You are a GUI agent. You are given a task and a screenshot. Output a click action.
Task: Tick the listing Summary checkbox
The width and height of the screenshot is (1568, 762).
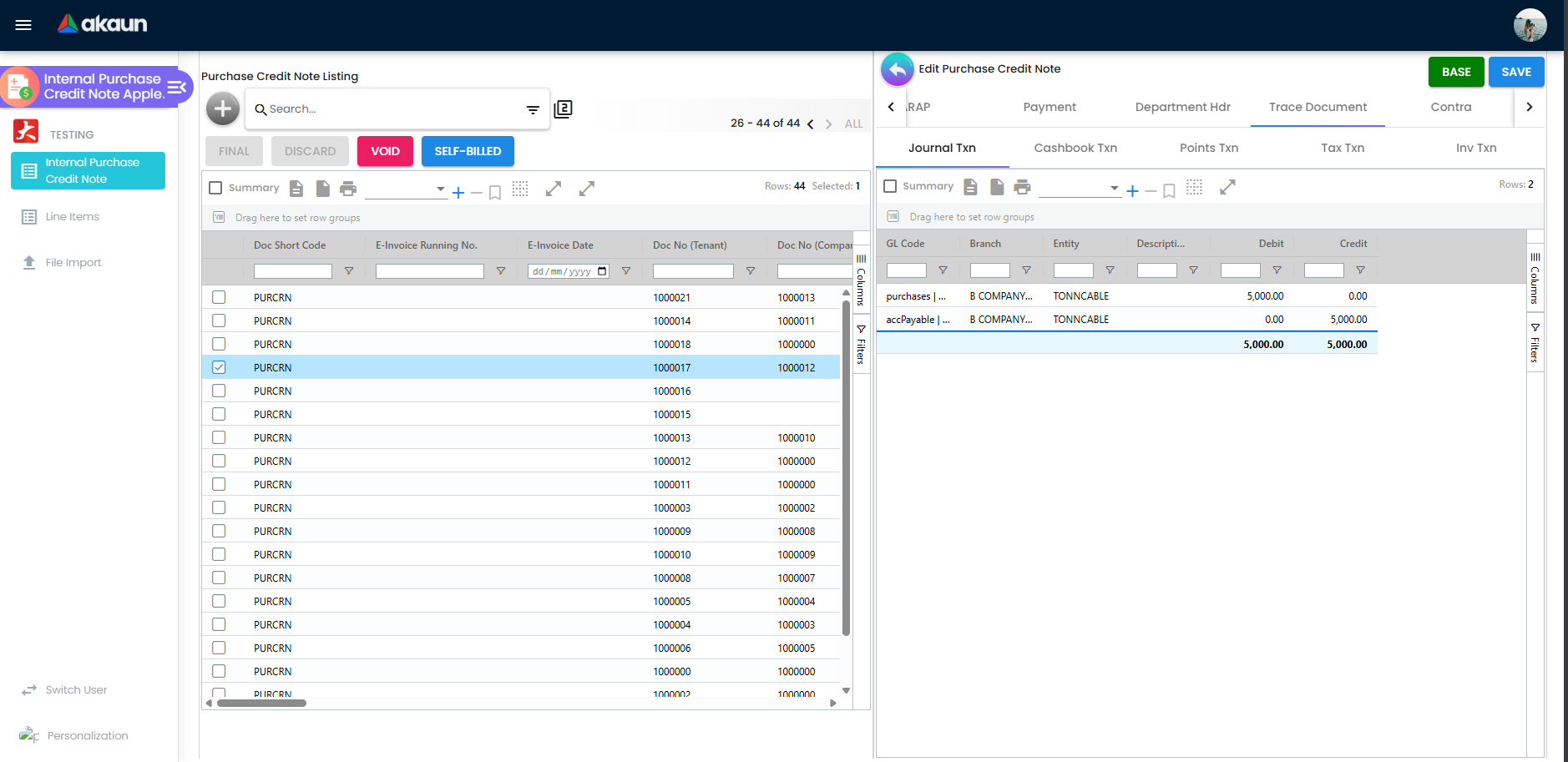pyautogui.click(x=215, y=188)
